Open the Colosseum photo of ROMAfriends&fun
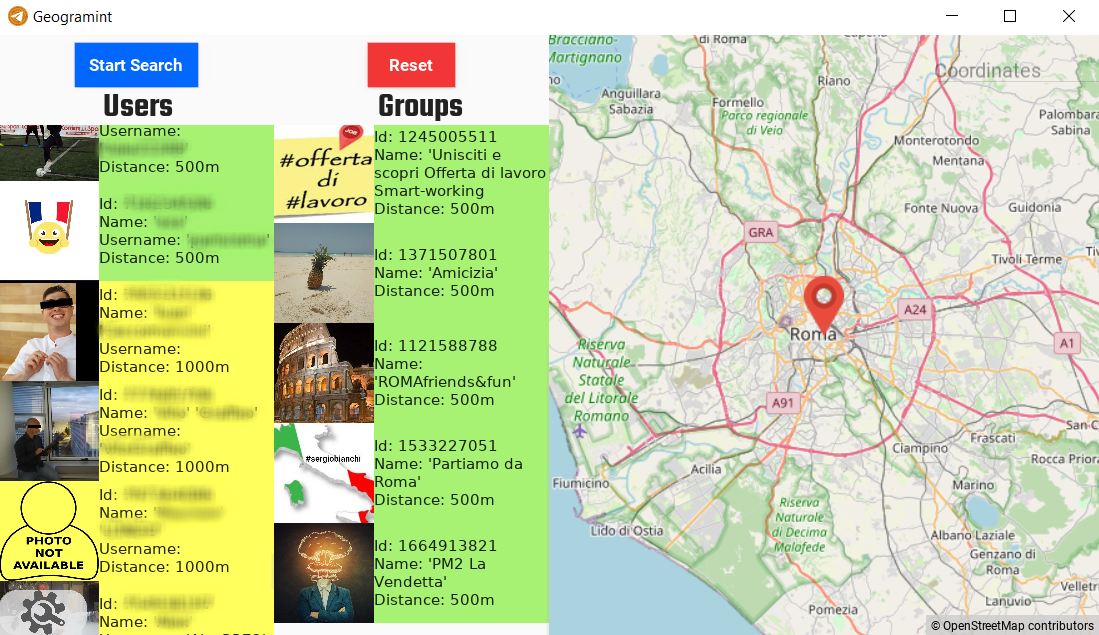 (x=324, y=373)
